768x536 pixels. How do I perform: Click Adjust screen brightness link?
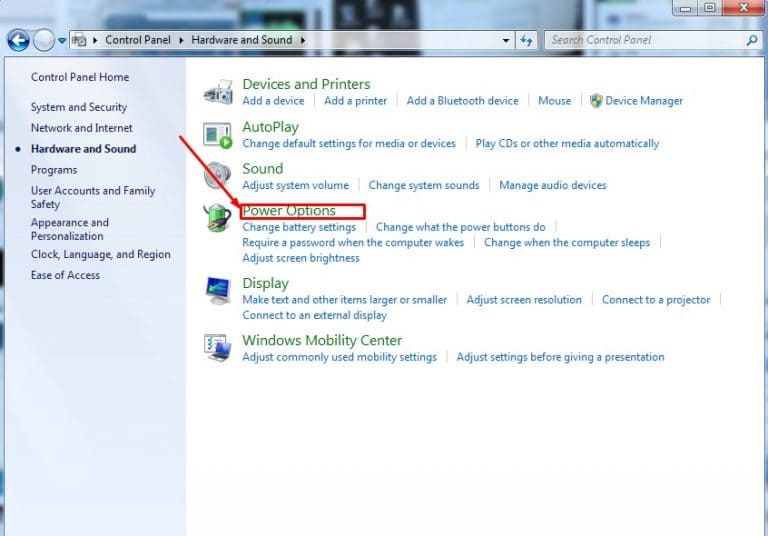point(301,258)
